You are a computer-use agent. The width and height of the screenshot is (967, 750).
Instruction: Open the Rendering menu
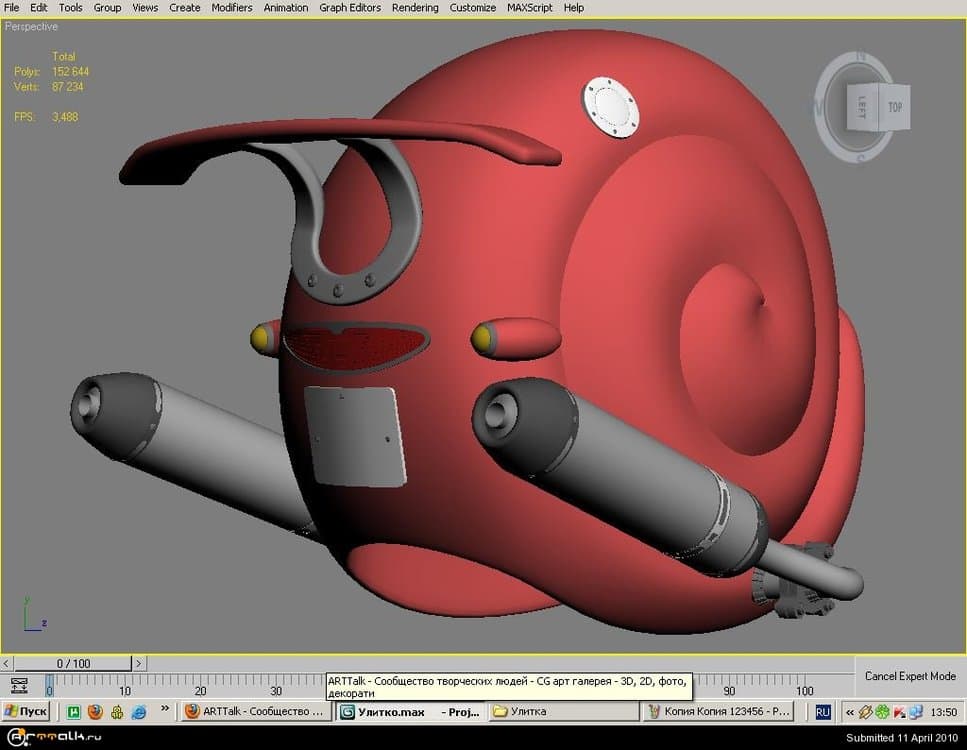click(414, 8)
